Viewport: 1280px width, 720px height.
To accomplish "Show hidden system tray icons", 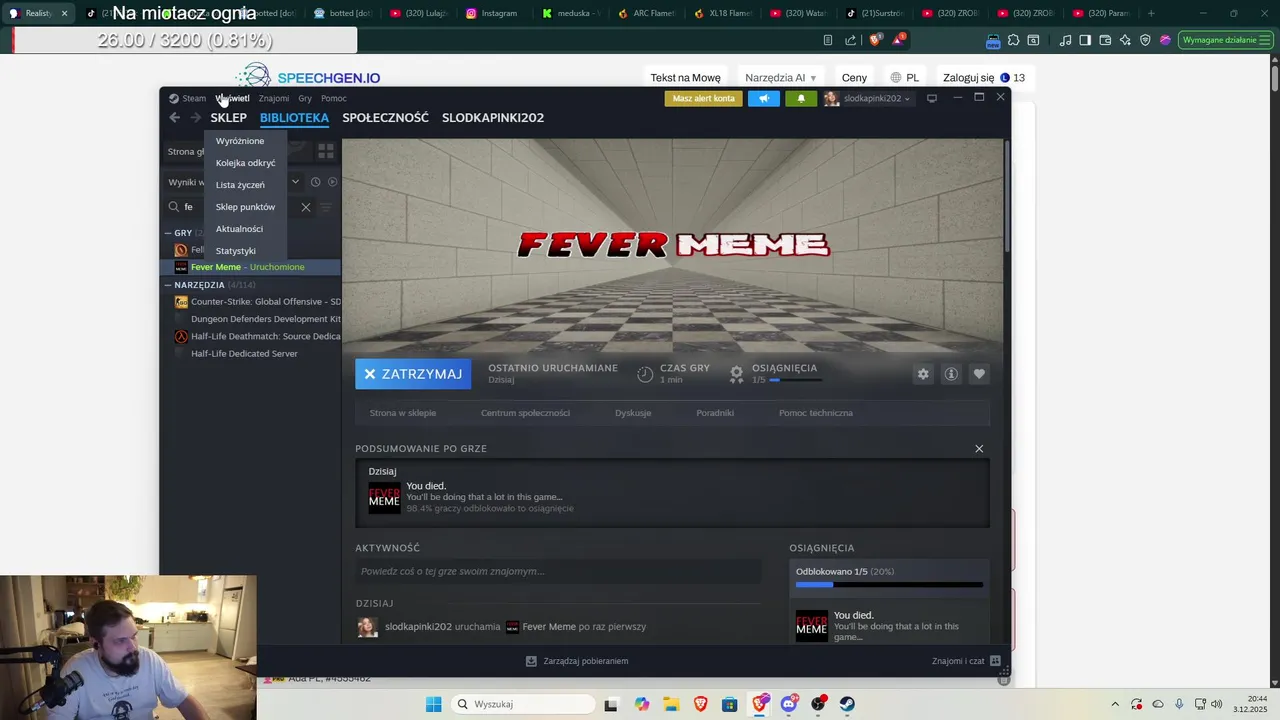I will pos(1115,704).
